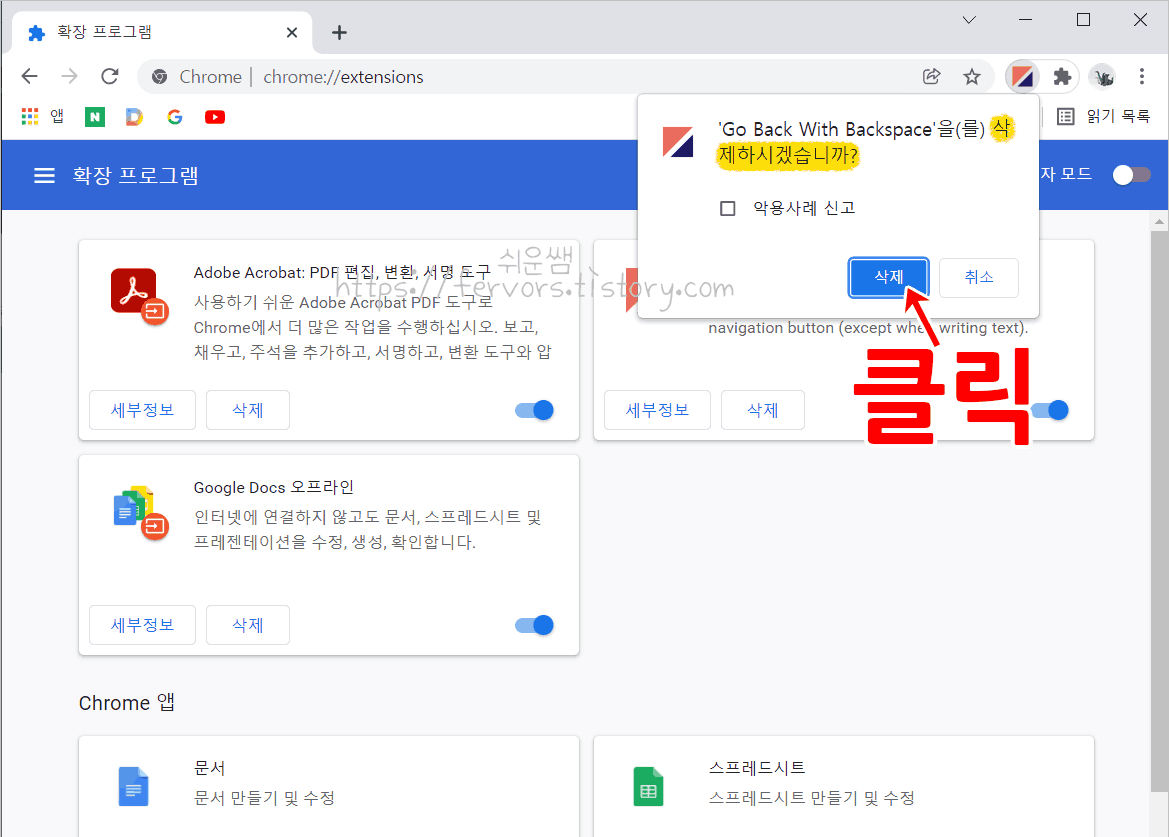Click the scrollbar up arrow
The image size is (1169, 837).
click(1159, 221)
